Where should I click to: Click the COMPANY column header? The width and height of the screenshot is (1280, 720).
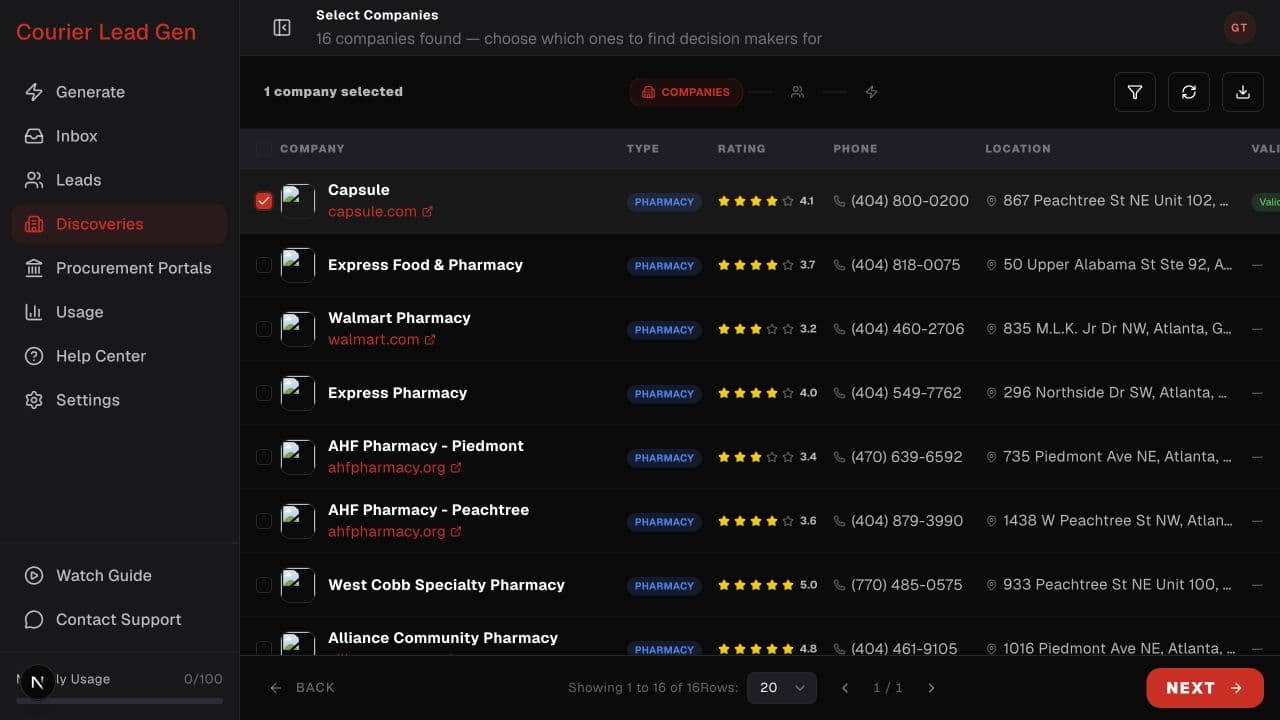tap(312, 149)
